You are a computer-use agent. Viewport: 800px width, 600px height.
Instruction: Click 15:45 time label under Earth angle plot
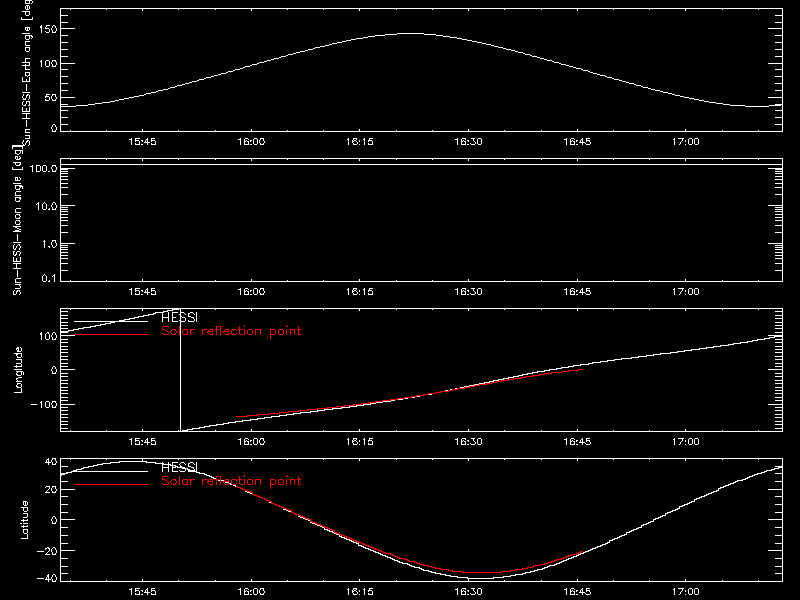point(142,142)
